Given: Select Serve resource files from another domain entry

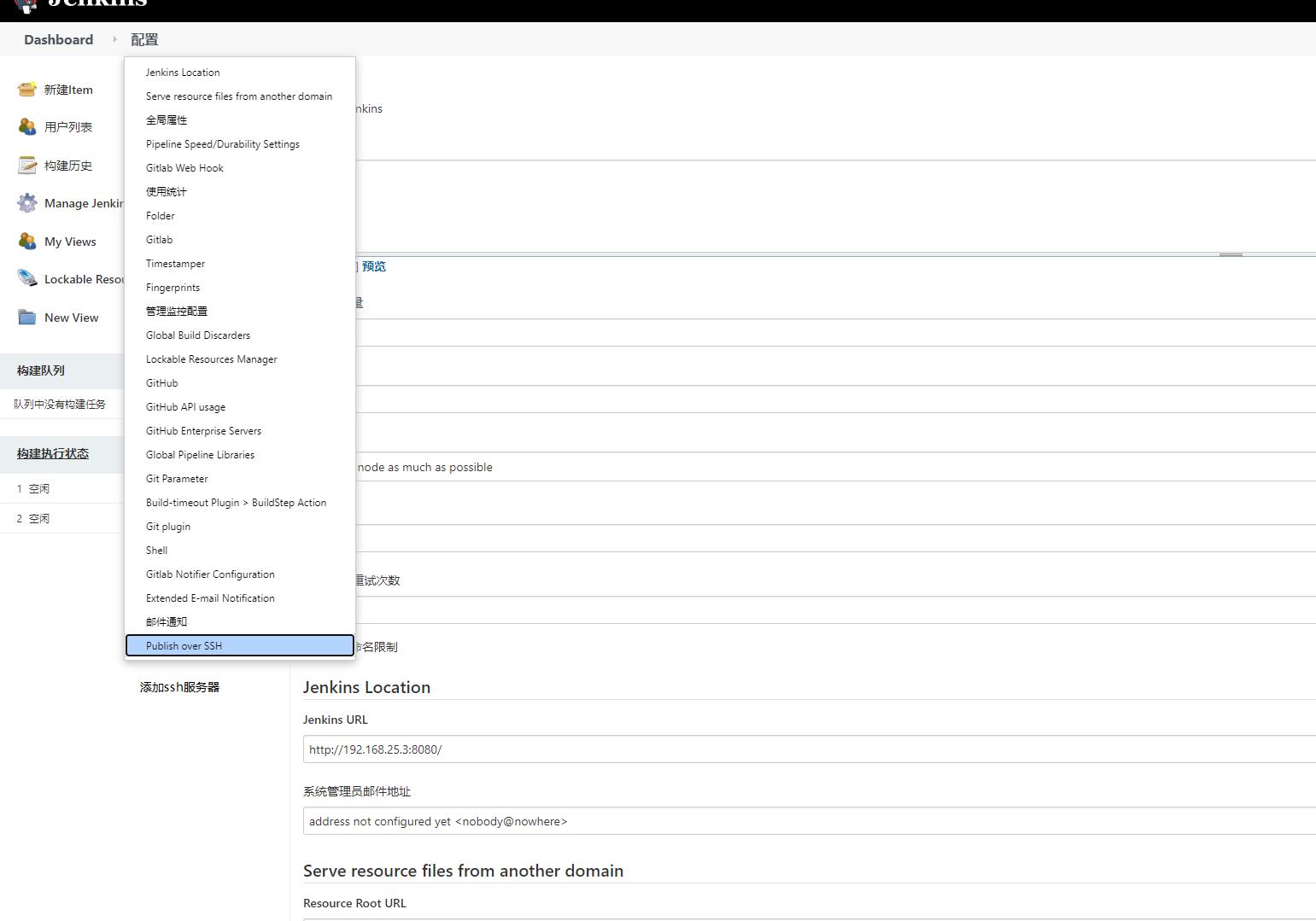Looking at the screenshot, I should tap(240, 96).
